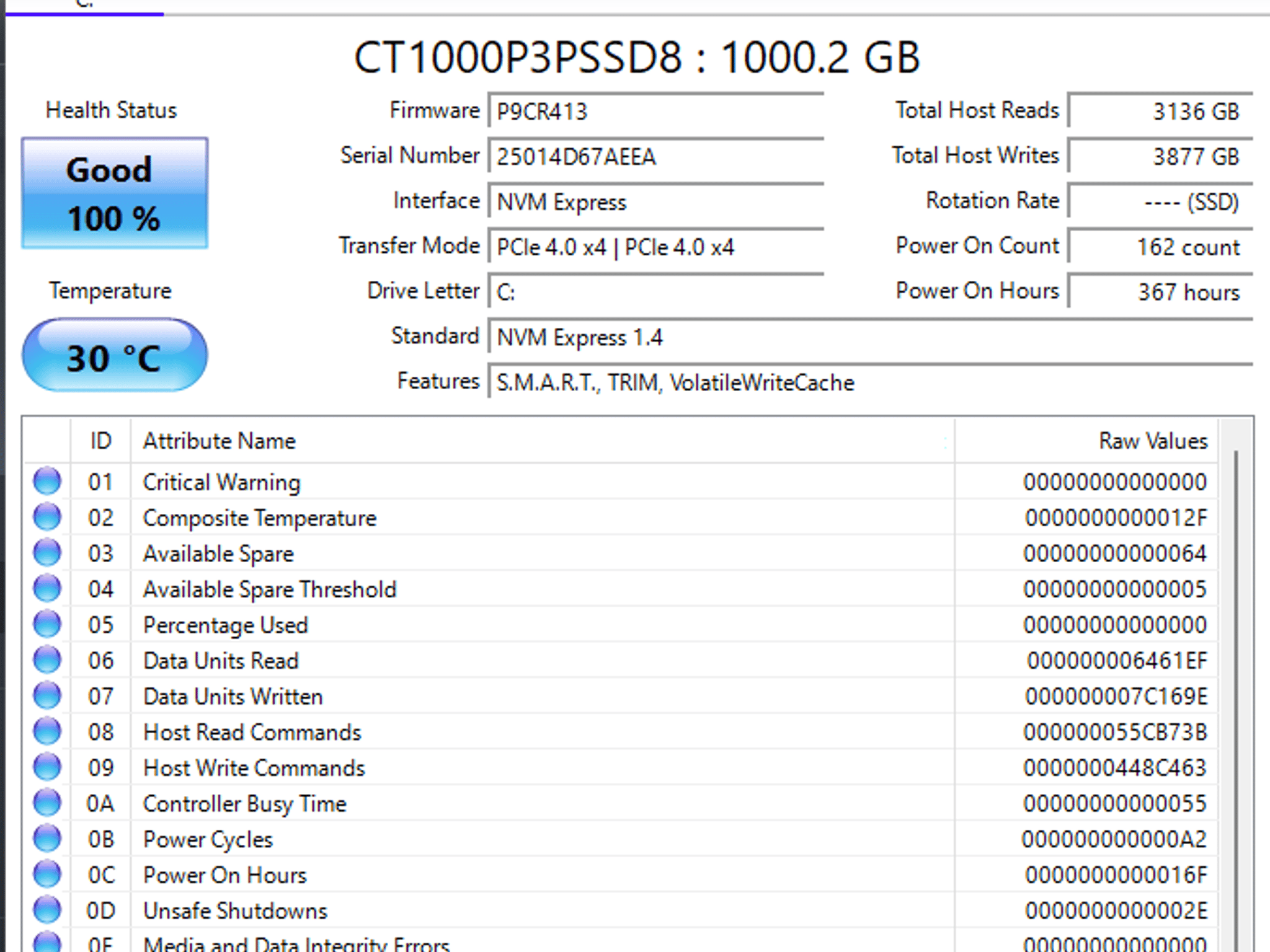Click status orb for Host Read Commands row
The height and width of the screenshot is (952, 1270).
47,731
